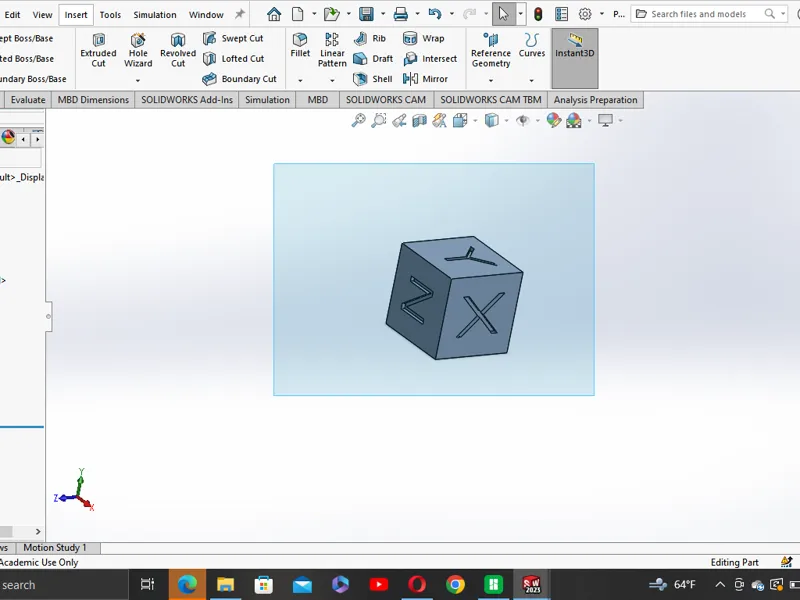Switch to the SOLIDWORKS CAM TBM tab
Viewport: 800px width, 600px height.
tap(491, 100)
